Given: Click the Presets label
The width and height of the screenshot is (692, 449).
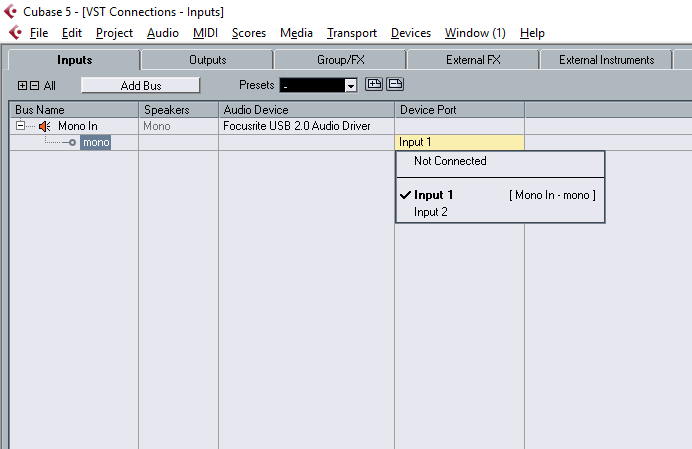Looking at the screenshot, I should (256, 85).
